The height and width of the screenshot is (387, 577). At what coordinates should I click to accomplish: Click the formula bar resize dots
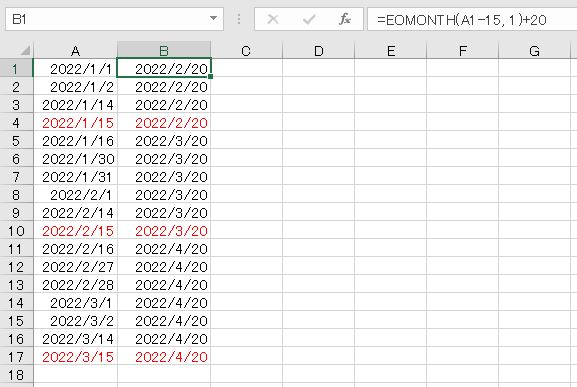(239, 19)
